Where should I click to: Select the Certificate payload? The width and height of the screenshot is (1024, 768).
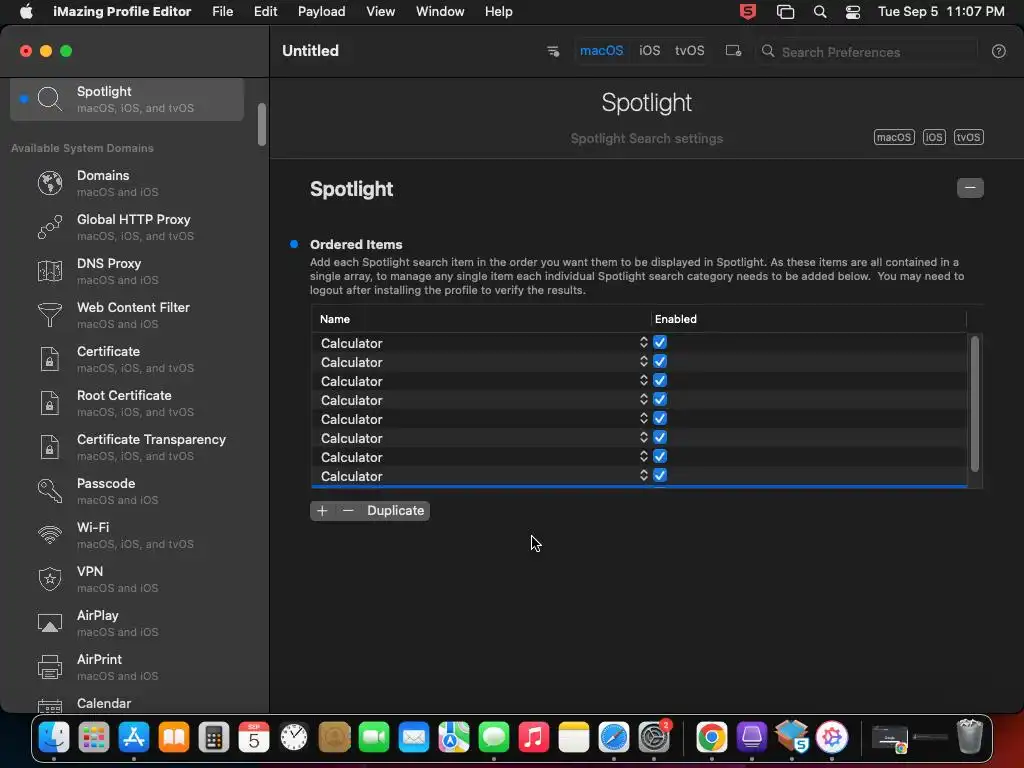[127, 359]
